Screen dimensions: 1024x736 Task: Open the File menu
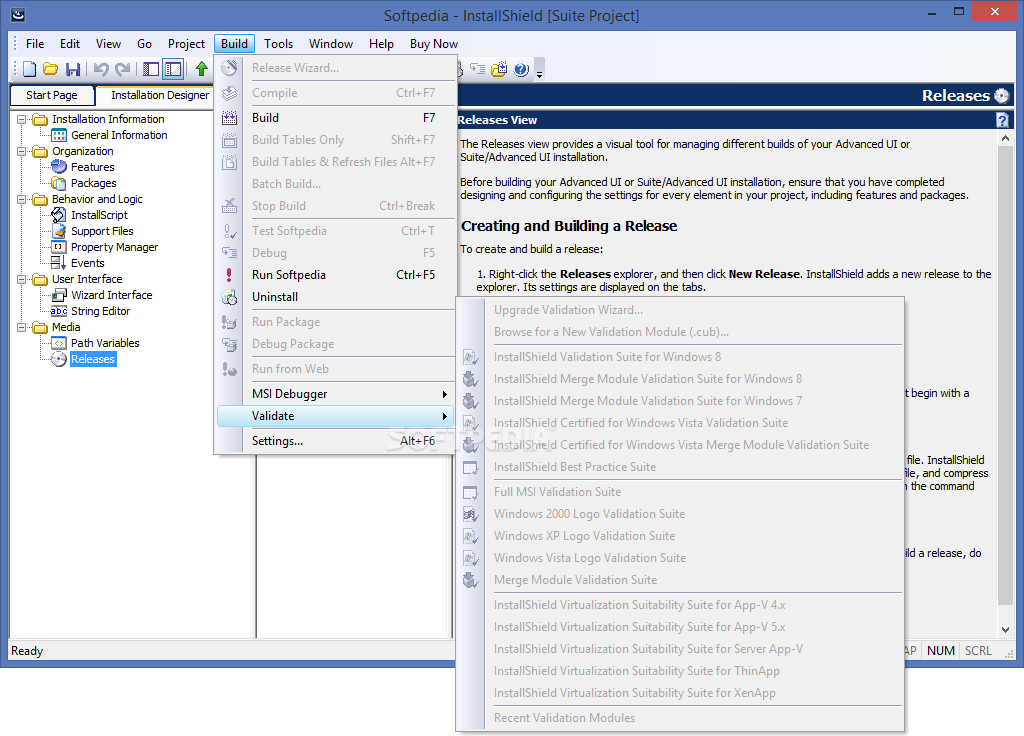[x=35, y=44]
